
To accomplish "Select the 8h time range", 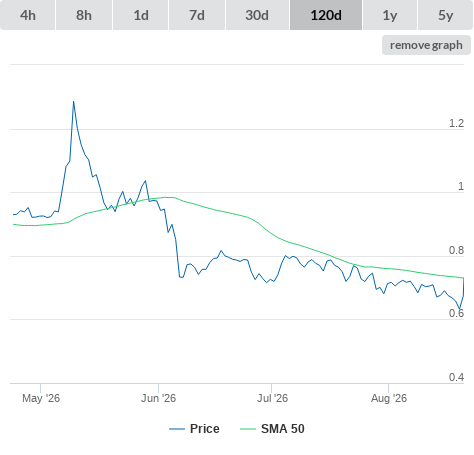I will [x=84, y=15].
